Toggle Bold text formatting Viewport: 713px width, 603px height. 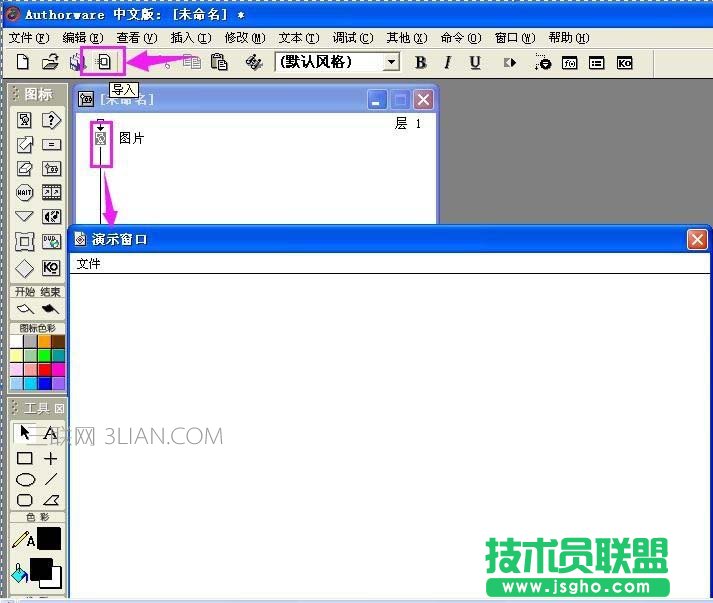point(421,62)
